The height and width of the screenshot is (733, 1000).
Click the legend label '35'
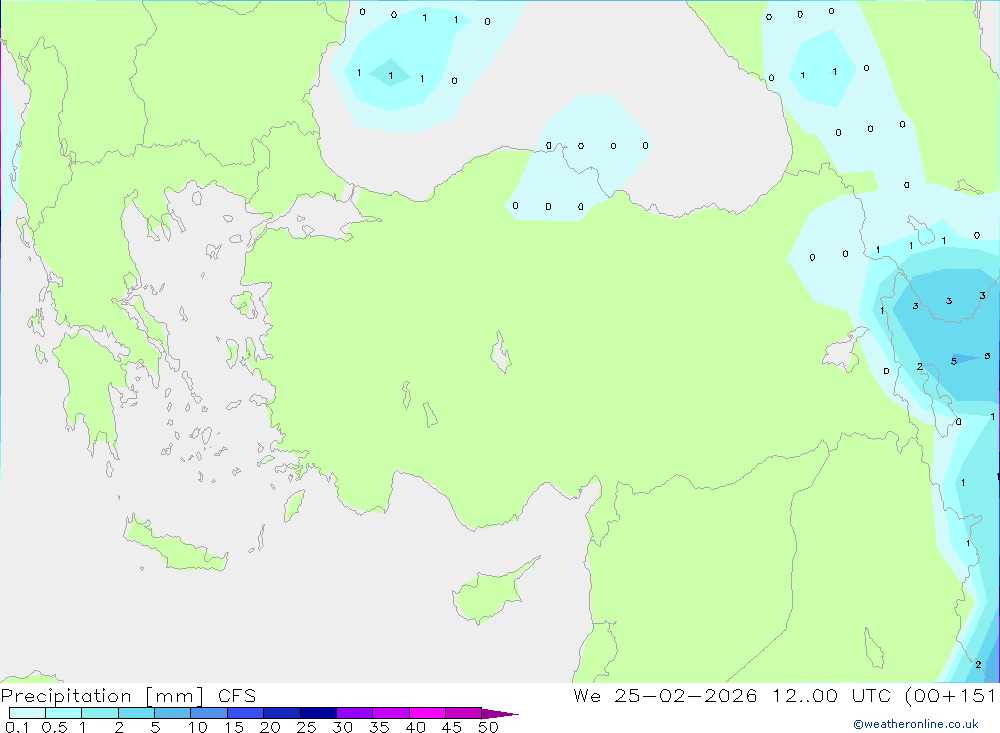pos(379,727)
